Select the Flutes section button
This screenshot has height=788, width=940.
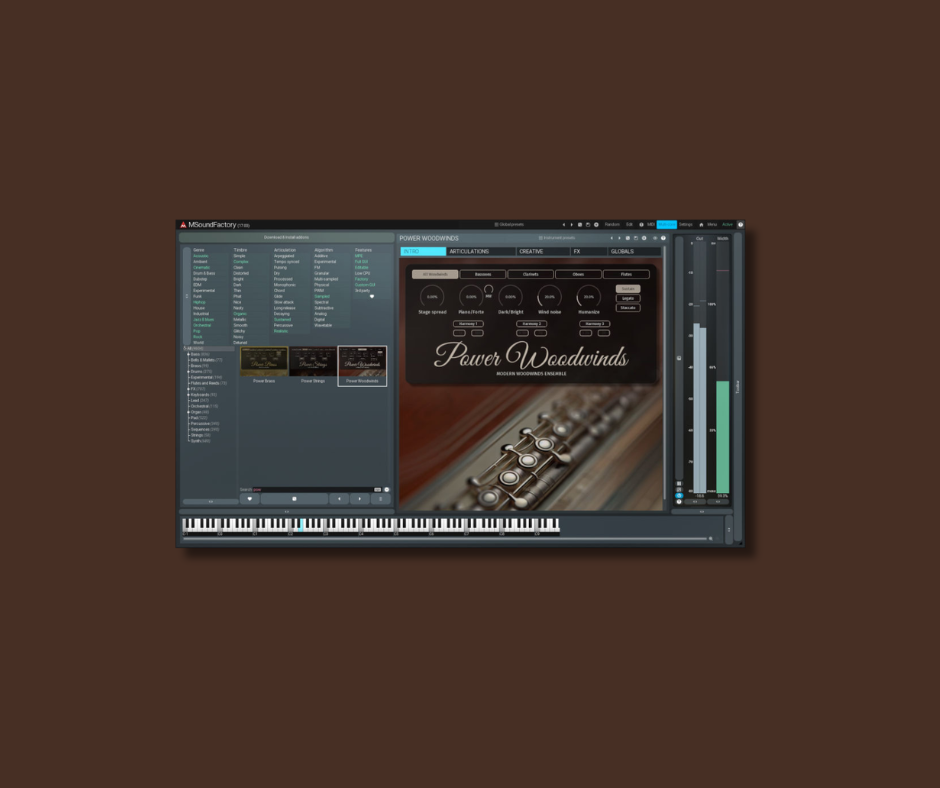coord(626,274)
